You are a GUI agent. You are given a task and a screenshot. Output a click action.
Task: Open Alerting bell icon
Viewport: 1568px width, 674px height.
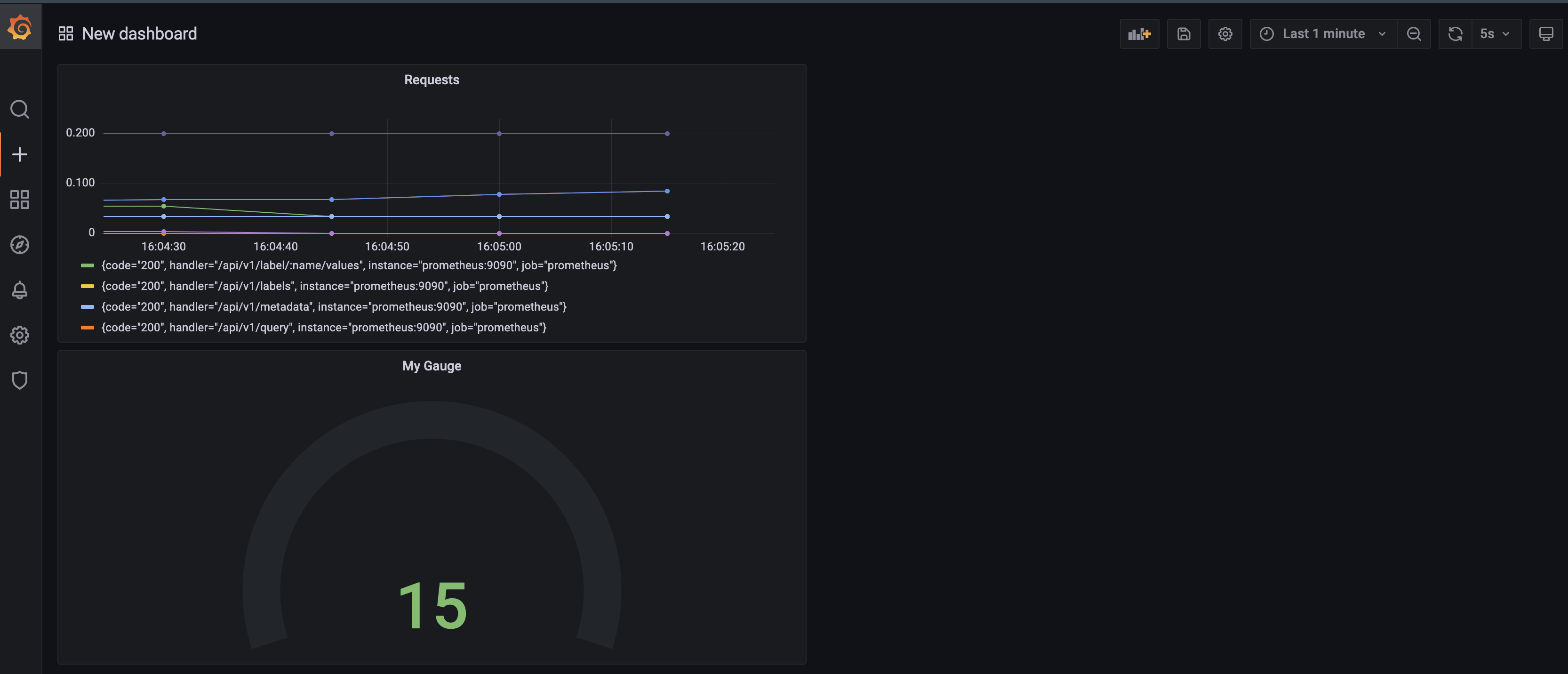pos(19,290)
